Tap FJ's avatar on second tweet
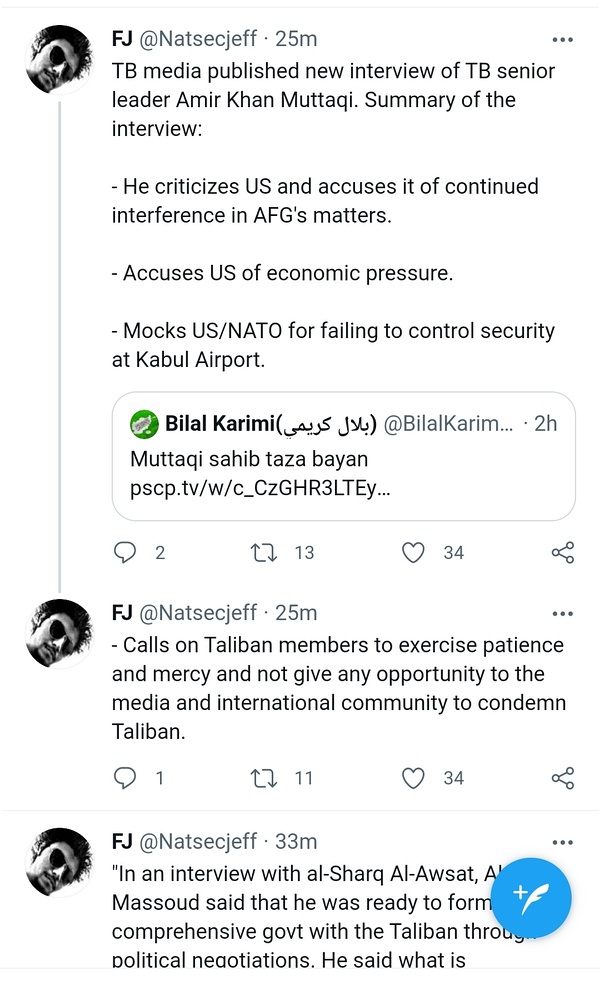 pos(58,633)
